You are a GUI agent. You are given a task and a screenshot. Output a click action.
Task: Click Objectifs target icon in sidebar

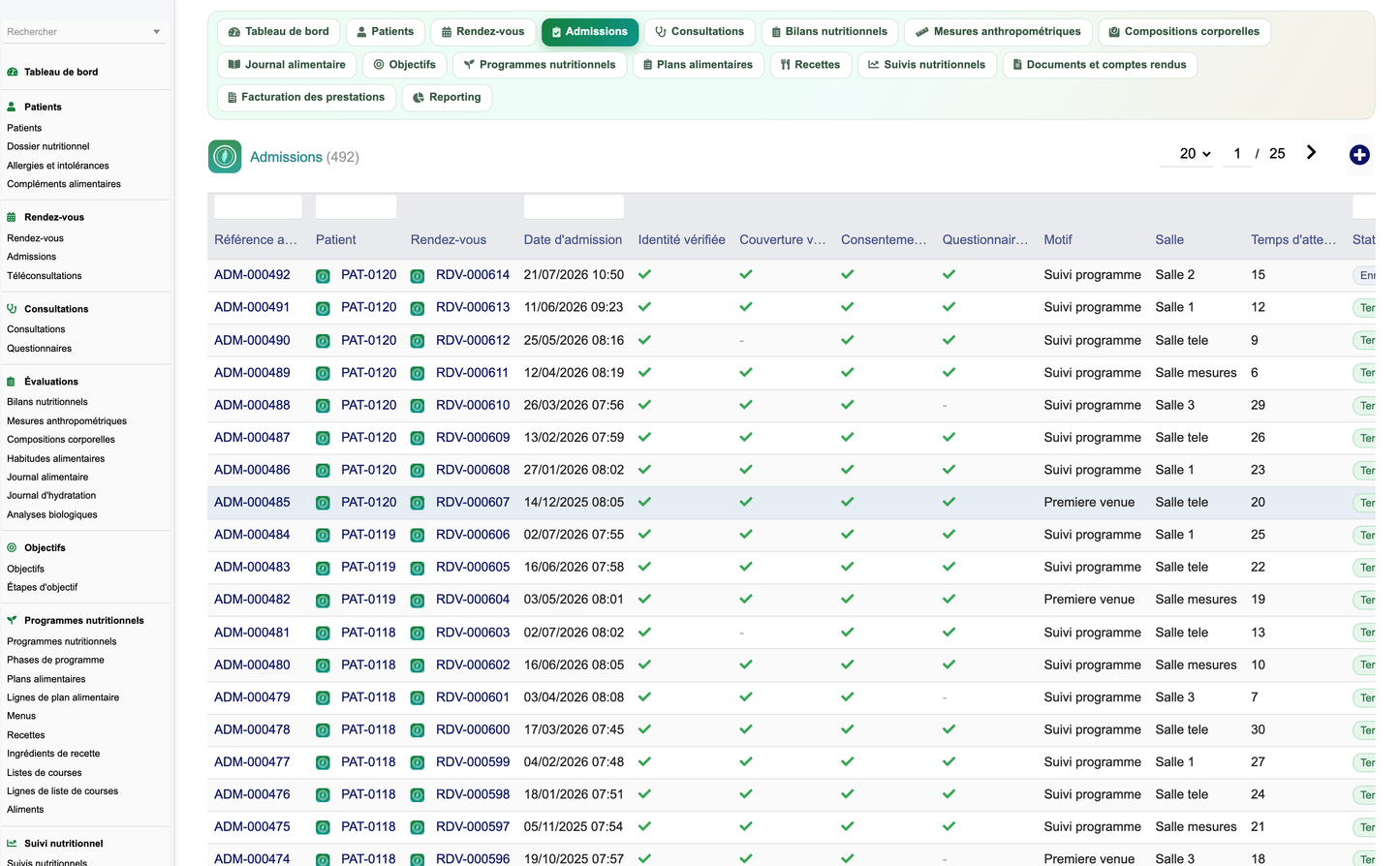(x=12, y=547)
